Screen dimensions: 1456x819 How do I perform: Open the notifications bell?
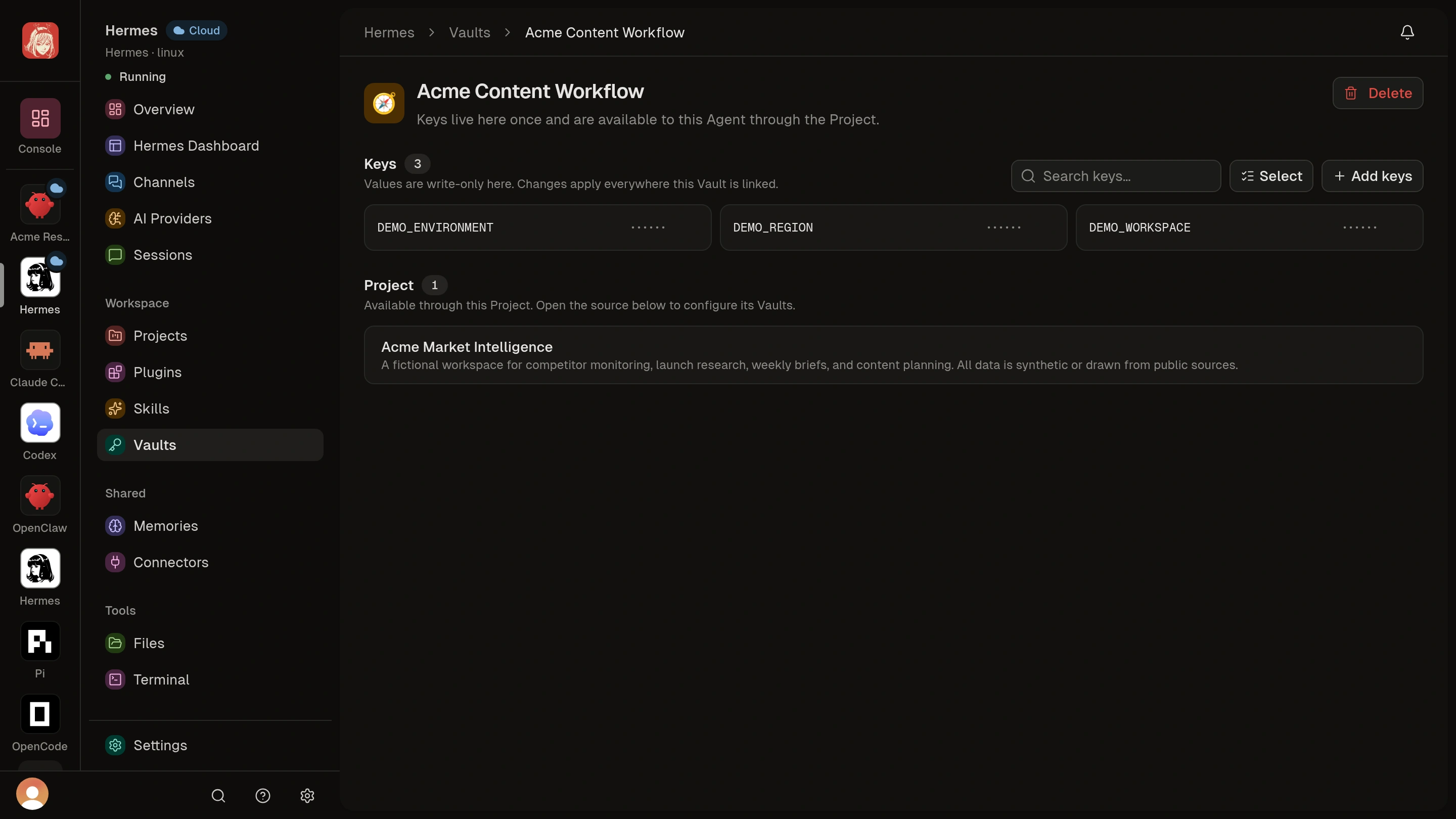pos(1407,32)
